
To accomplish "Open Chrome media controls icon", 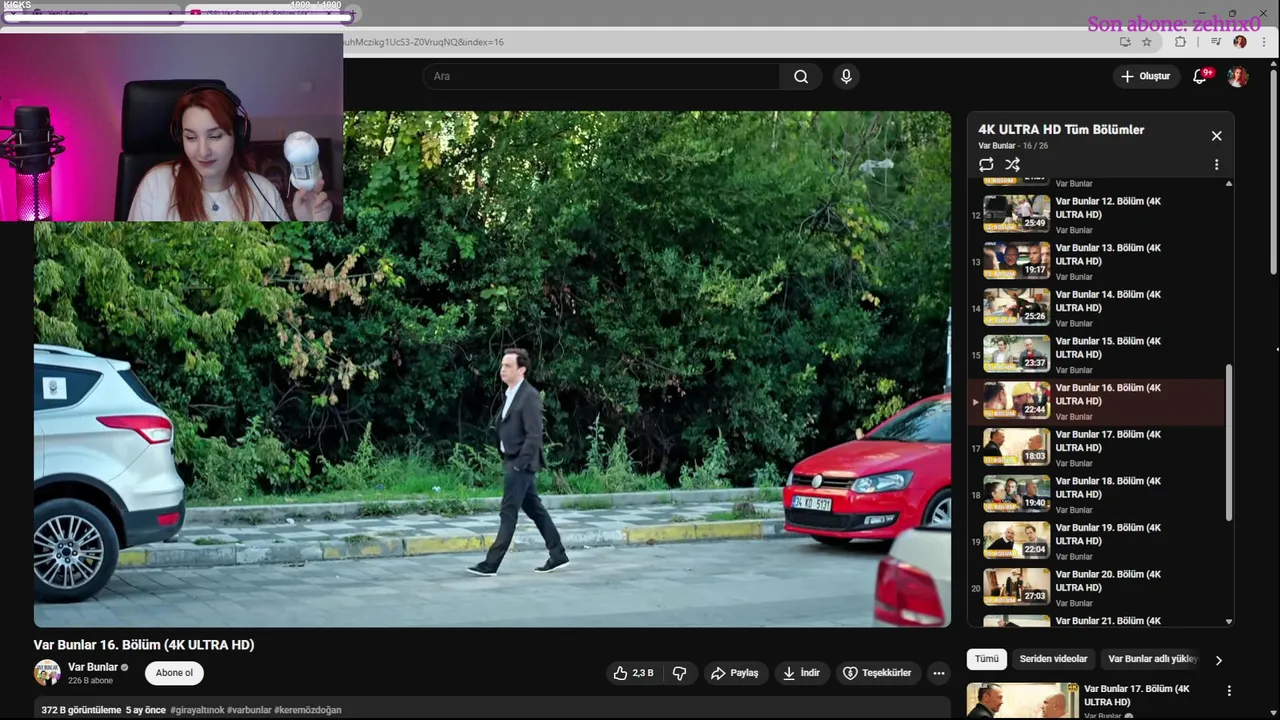I will tap(1215, 42).
